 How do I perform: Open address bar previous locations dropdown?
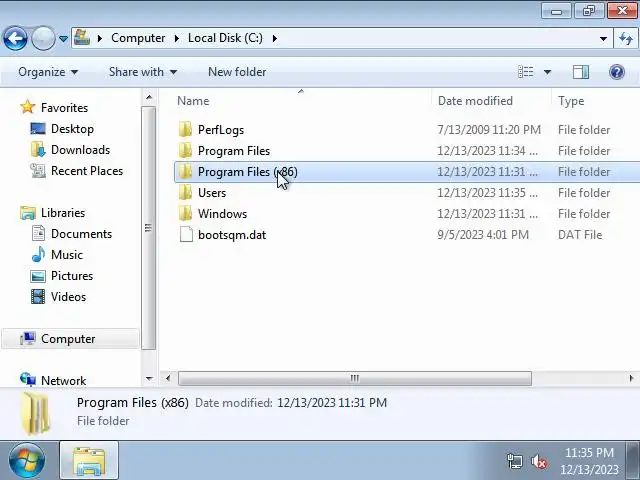pyautogui.click(x=603, y=39)
